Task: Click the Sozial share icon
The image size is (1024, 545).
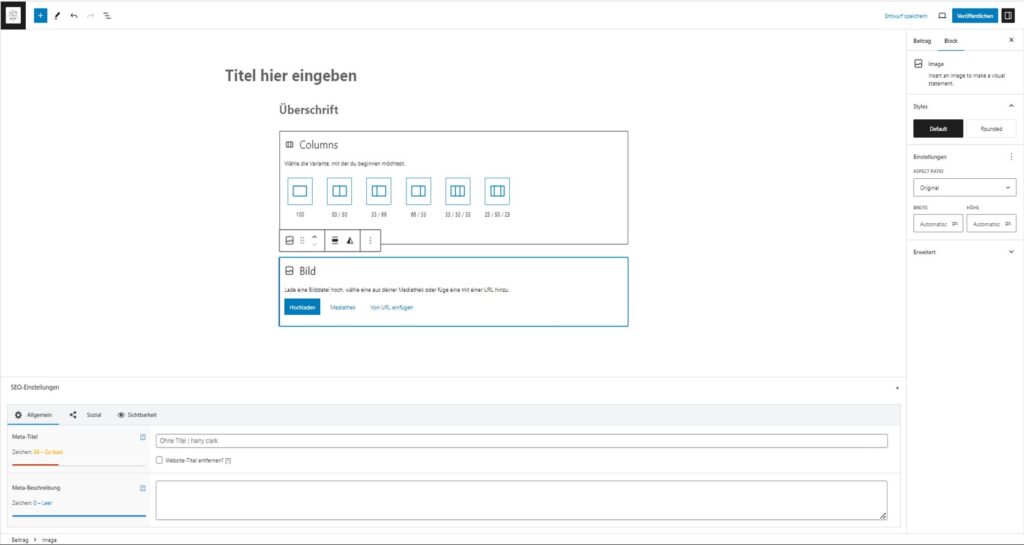Action: tap(73, 415)
